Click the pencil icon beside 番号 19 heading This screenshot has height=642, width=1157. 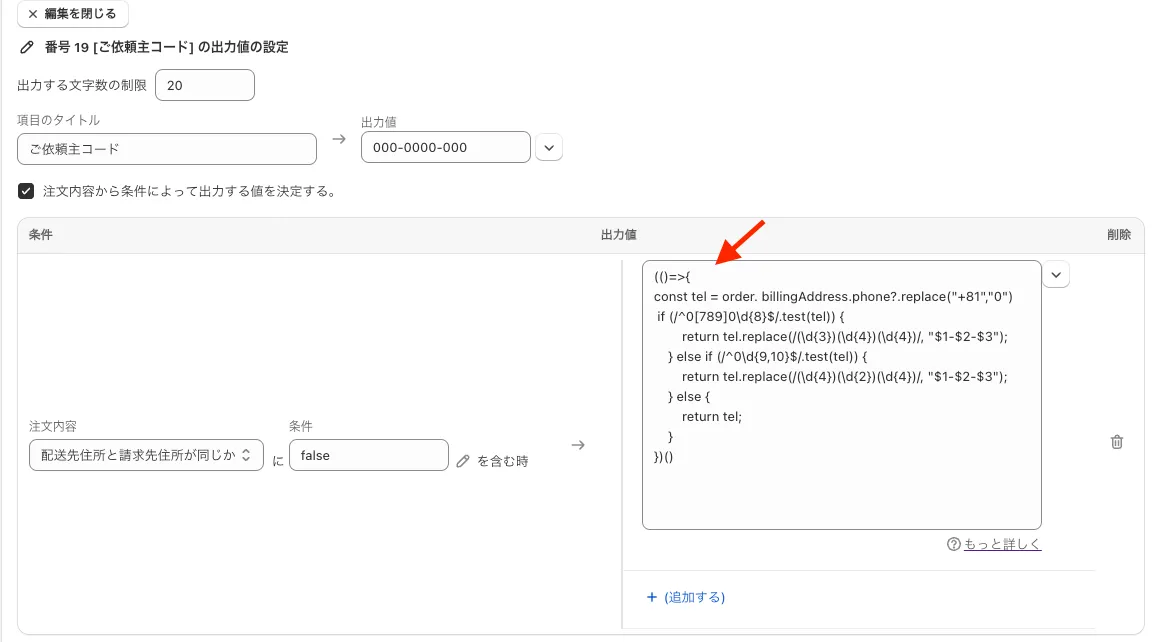[26, 47]
